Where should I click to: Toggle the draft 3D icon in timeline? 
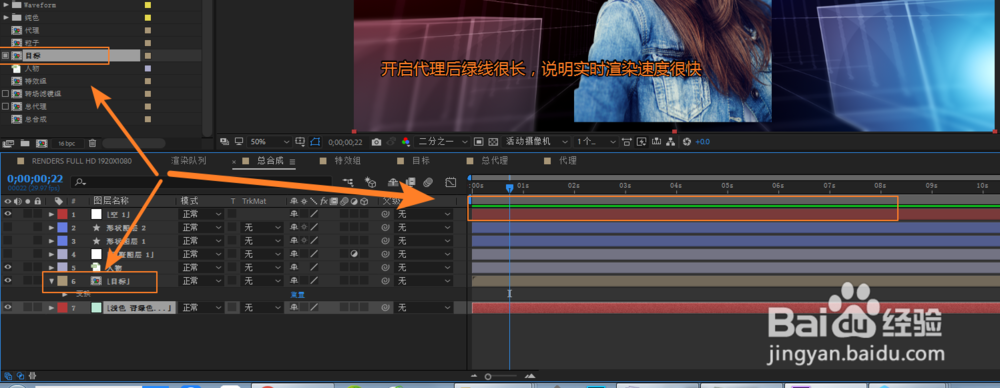pos(370,182)
